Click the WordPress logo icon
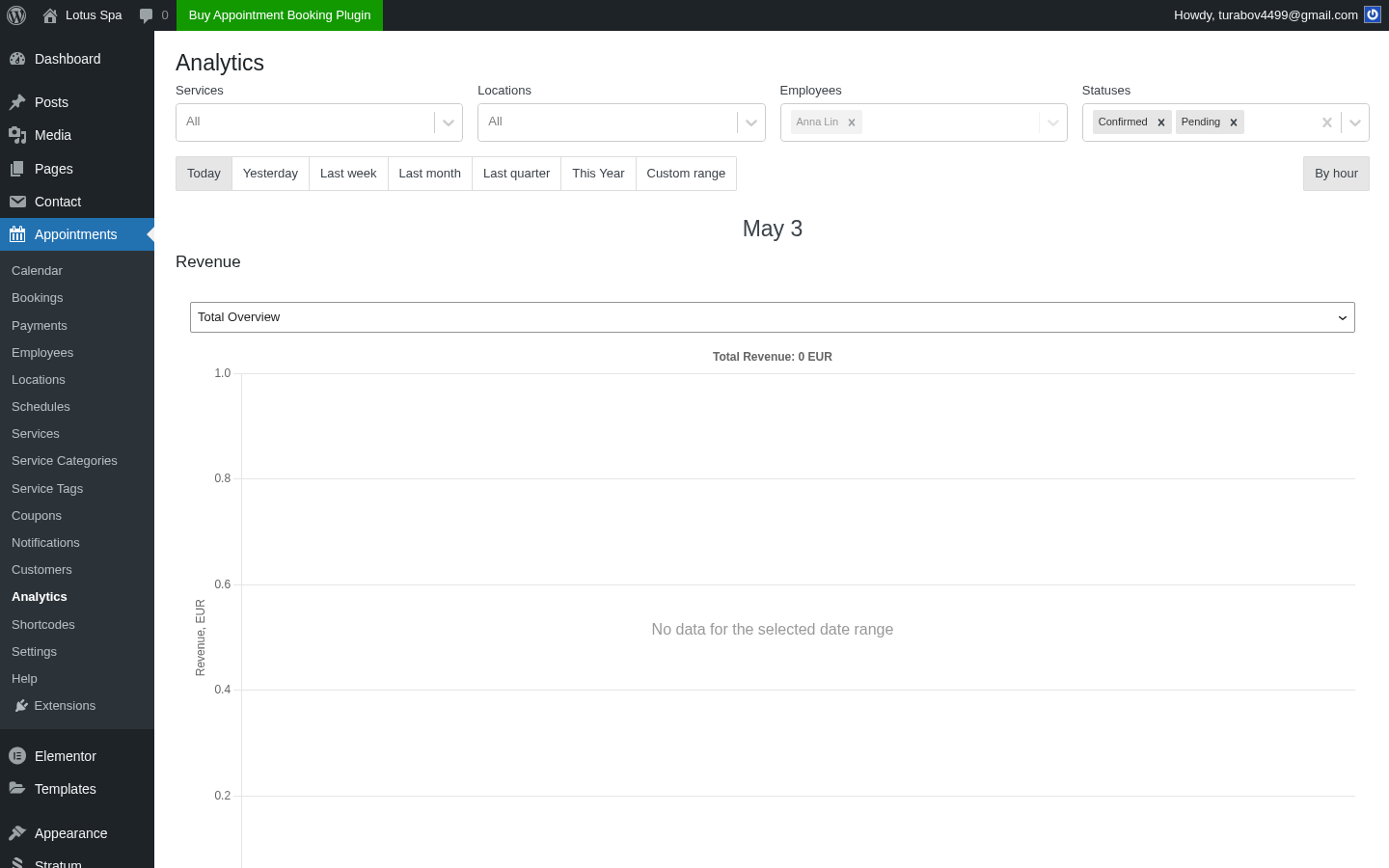The image size is (1389, 868). click(x=16, y=15)
